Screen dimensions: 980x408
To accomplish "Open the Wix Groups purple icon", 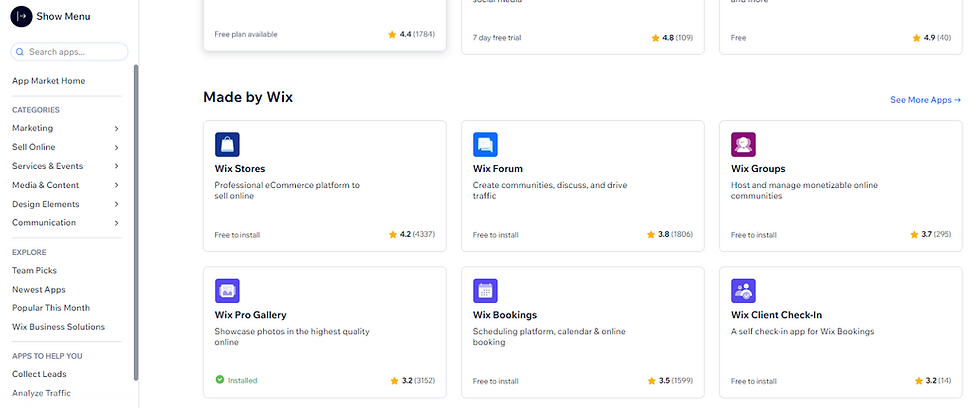I will [x=744, y=144].
